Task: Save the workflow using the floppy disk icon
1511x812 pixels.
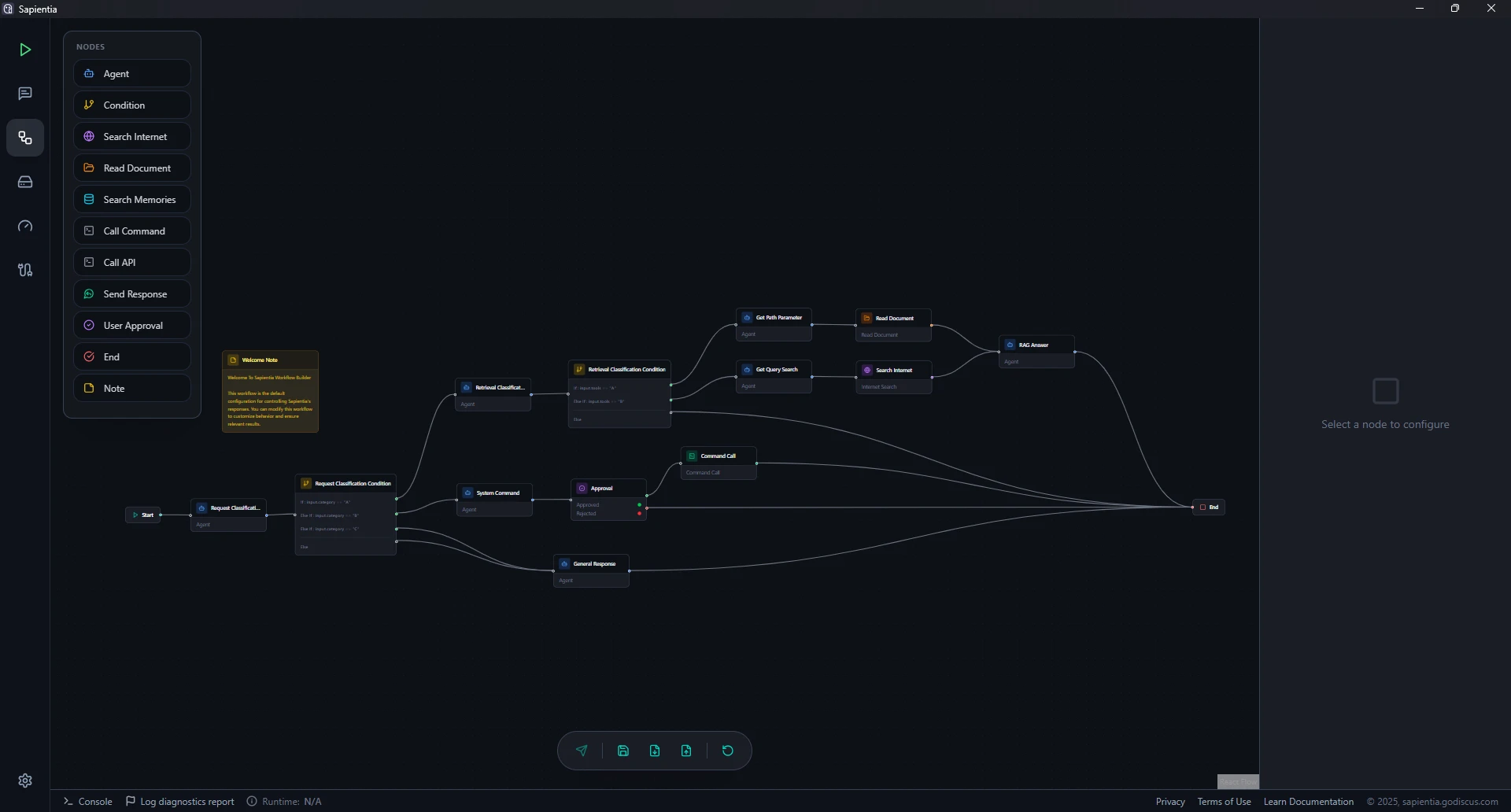Action: 623,751
